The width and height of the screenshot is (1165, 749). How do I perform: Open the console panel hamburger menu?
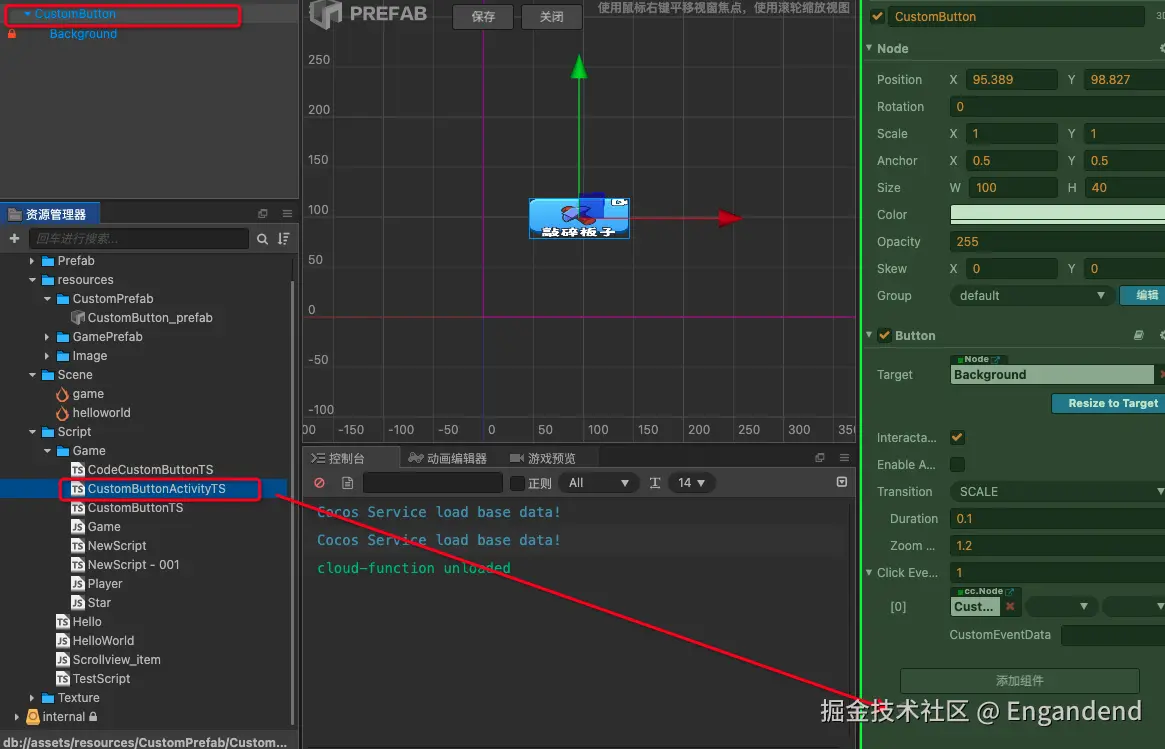(844, 458)
